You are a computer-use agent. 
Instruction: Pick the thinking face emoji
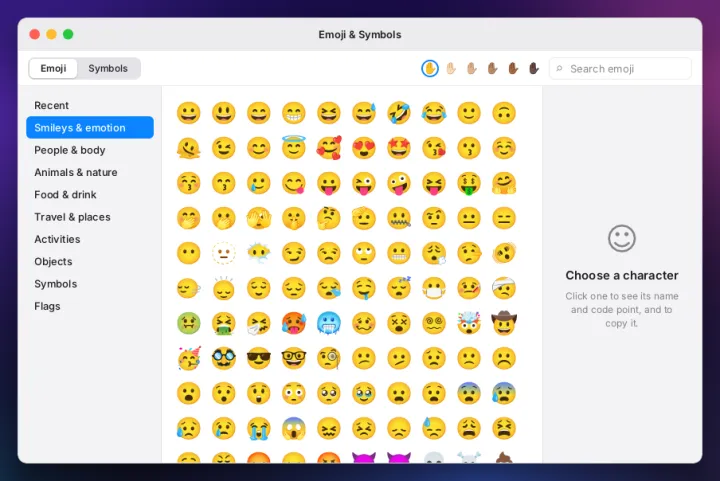click(329, 218)
